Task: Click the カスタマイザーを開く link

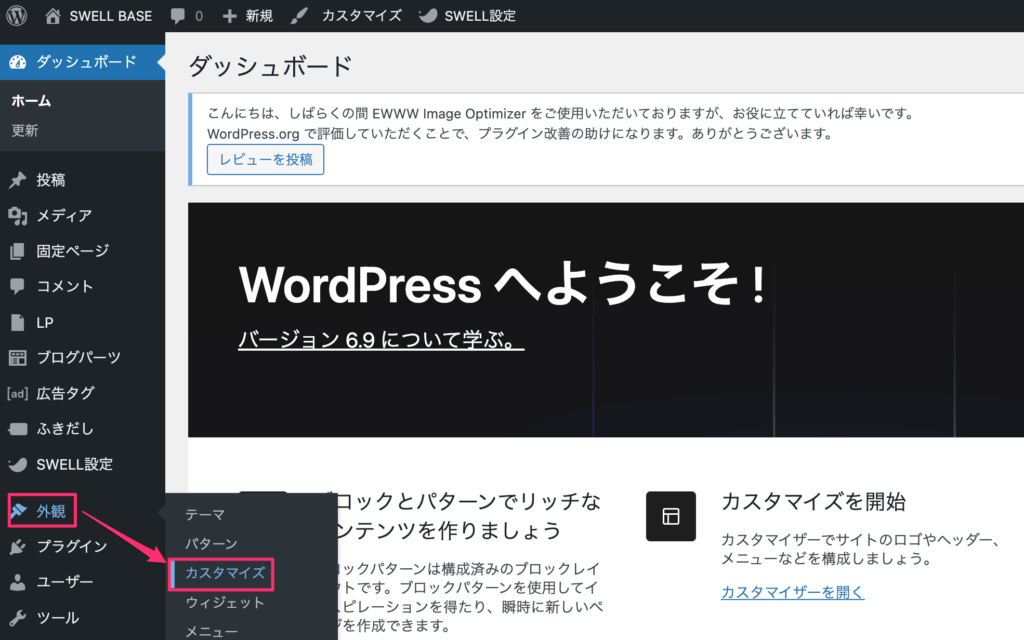Action: (x=791, y=593)
